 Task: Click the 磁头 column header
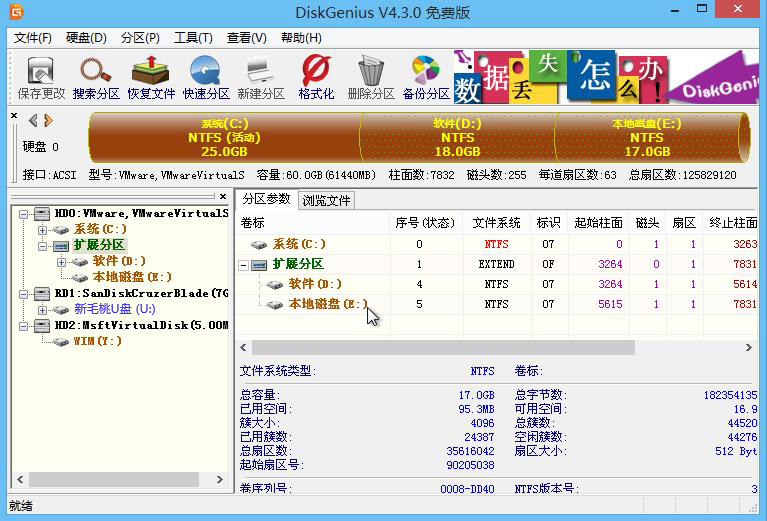648,223
